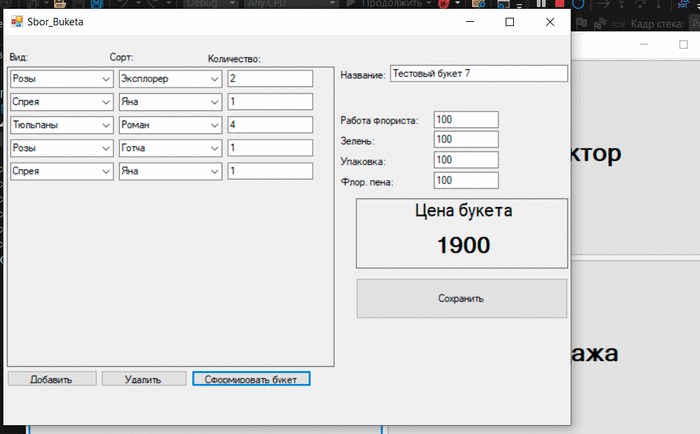Click the Работа флориста label
The height and width of the screenshot is (434, 700).
tap(379, 121)
